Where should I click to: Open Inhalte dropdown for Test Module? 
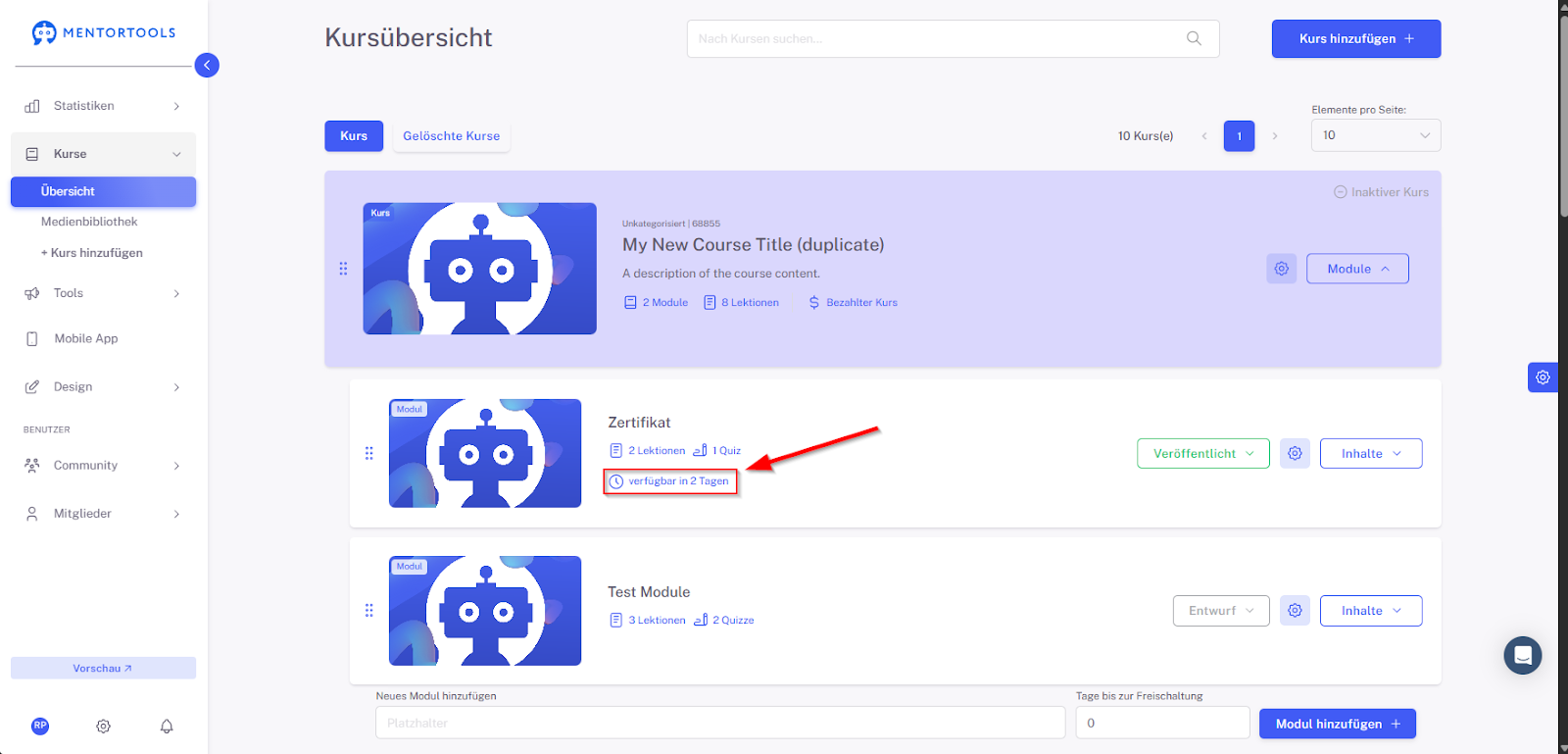point(1371,611)
